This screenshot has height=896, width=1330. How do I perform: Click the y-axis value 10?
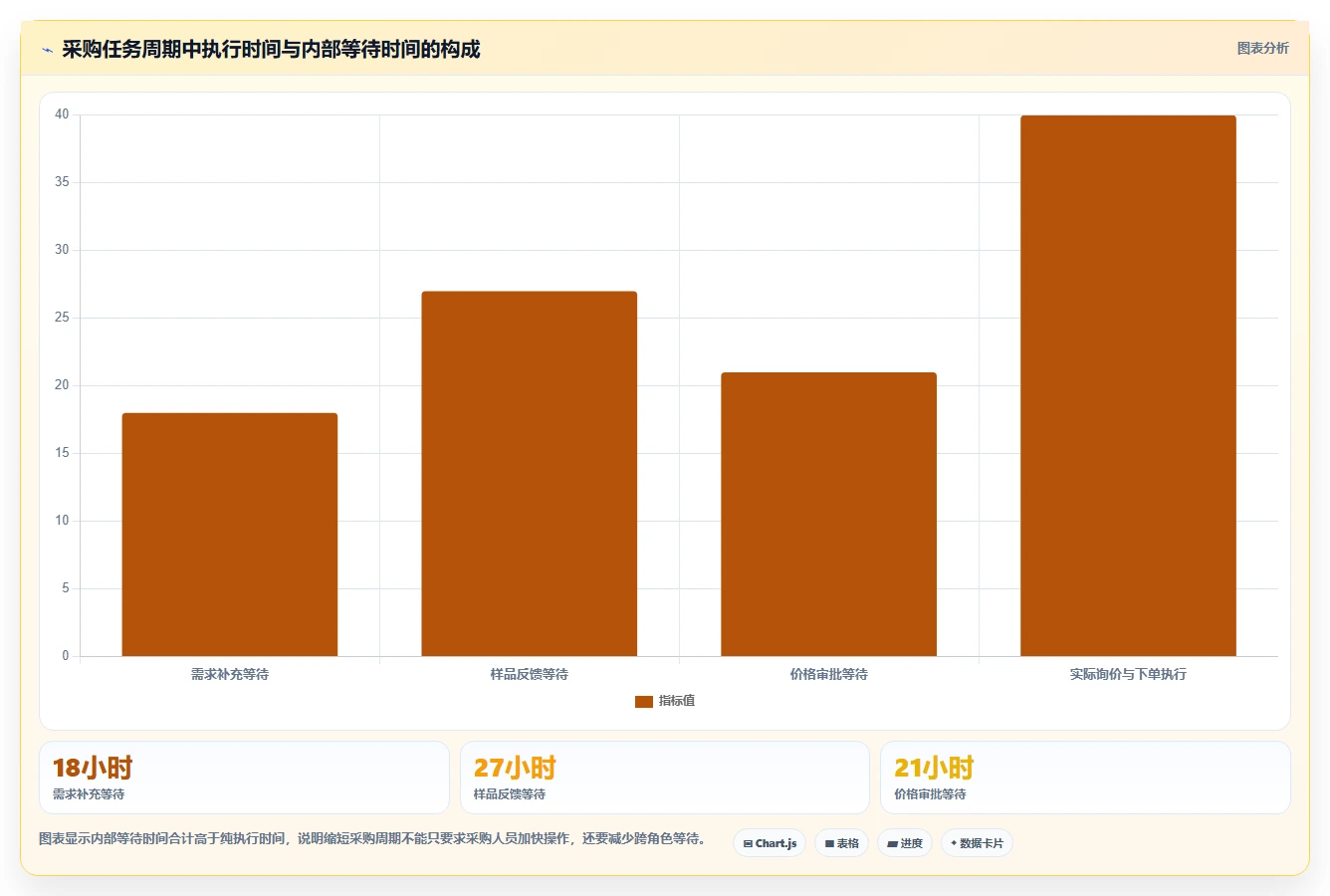tap(62, 521)
